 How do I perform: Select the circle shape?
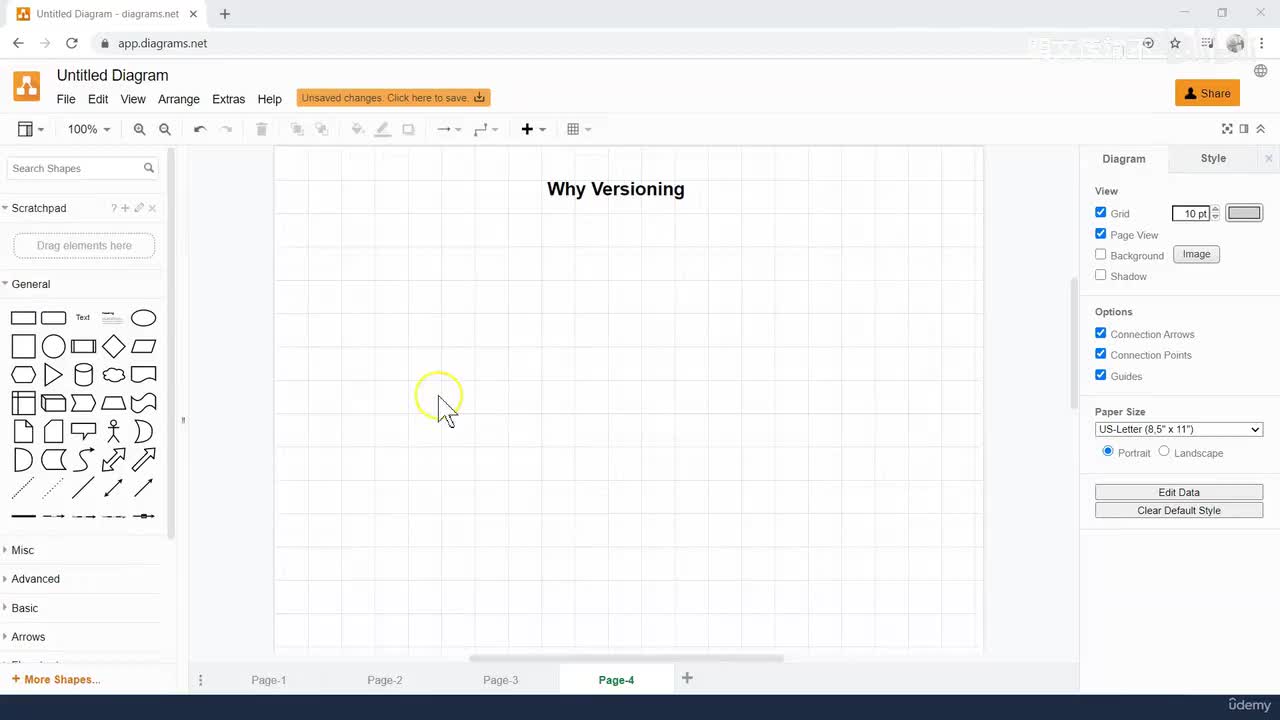[54, 346]
